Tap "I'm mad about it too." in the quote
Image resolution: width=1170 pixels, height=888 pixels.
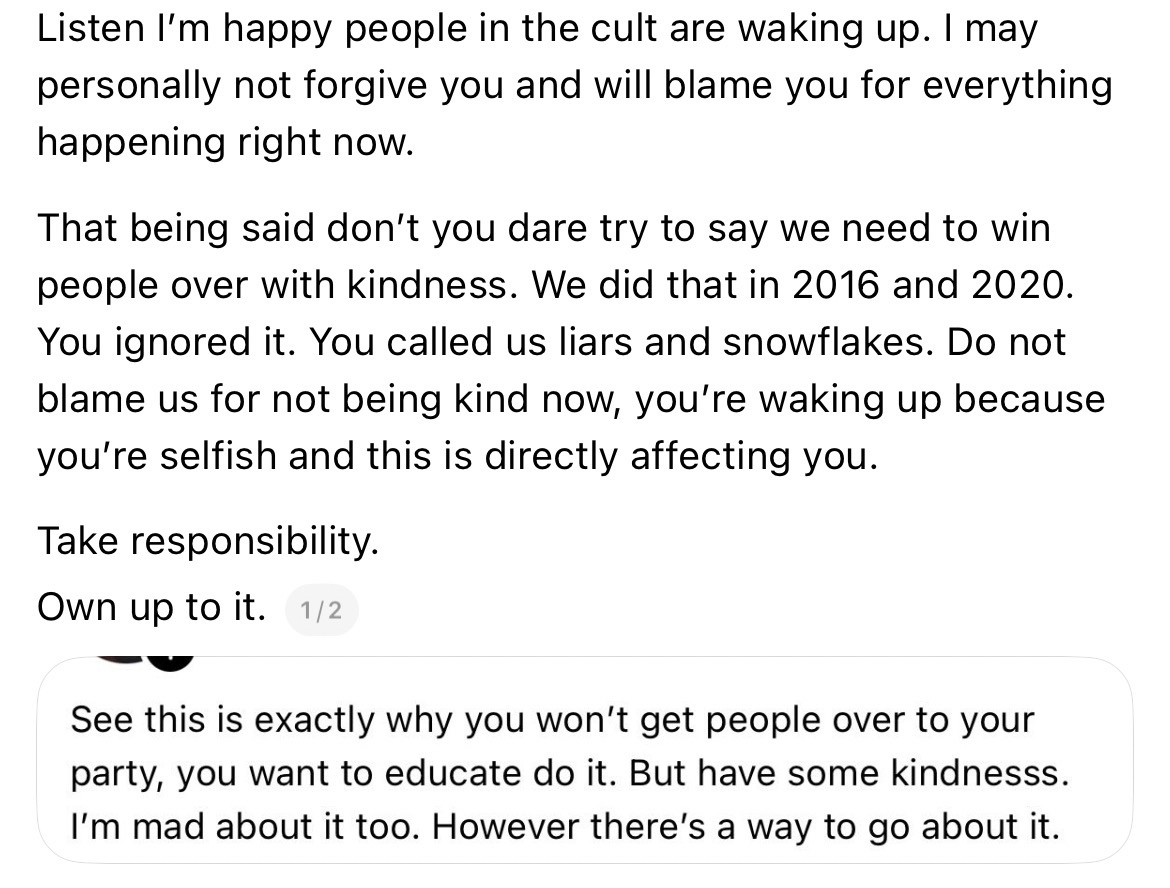pos(247,827)
